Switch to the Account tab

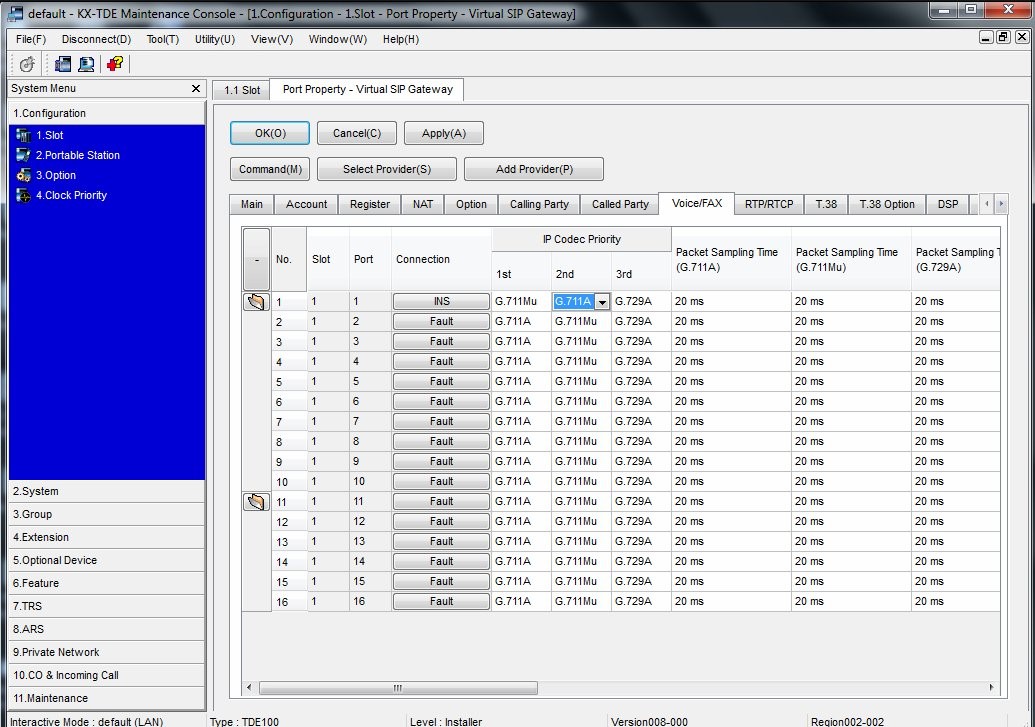click(x=306, y=205)
